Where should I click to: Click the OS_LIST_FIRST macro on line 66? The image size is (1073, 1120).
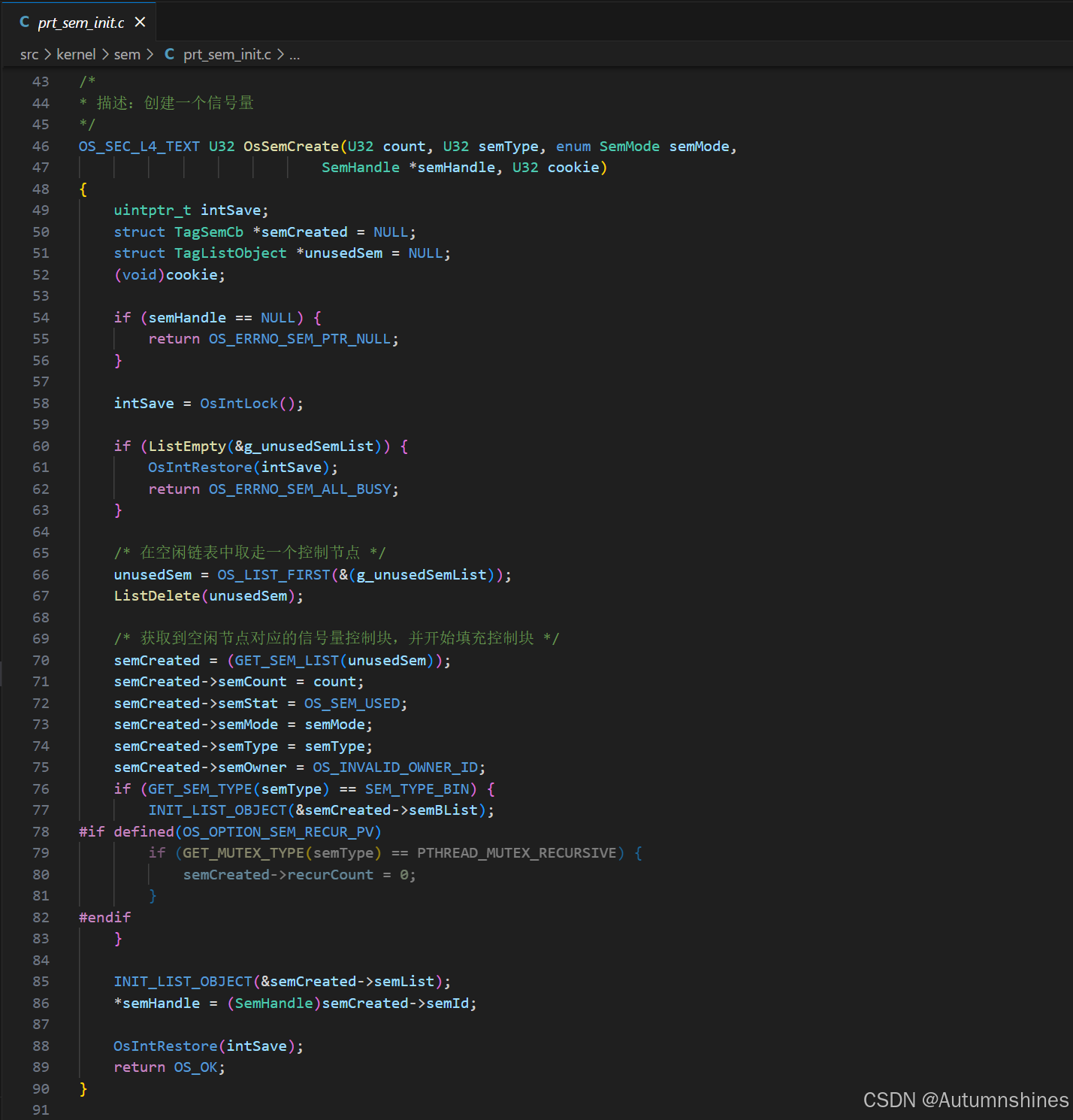click(x=274, y=575)
